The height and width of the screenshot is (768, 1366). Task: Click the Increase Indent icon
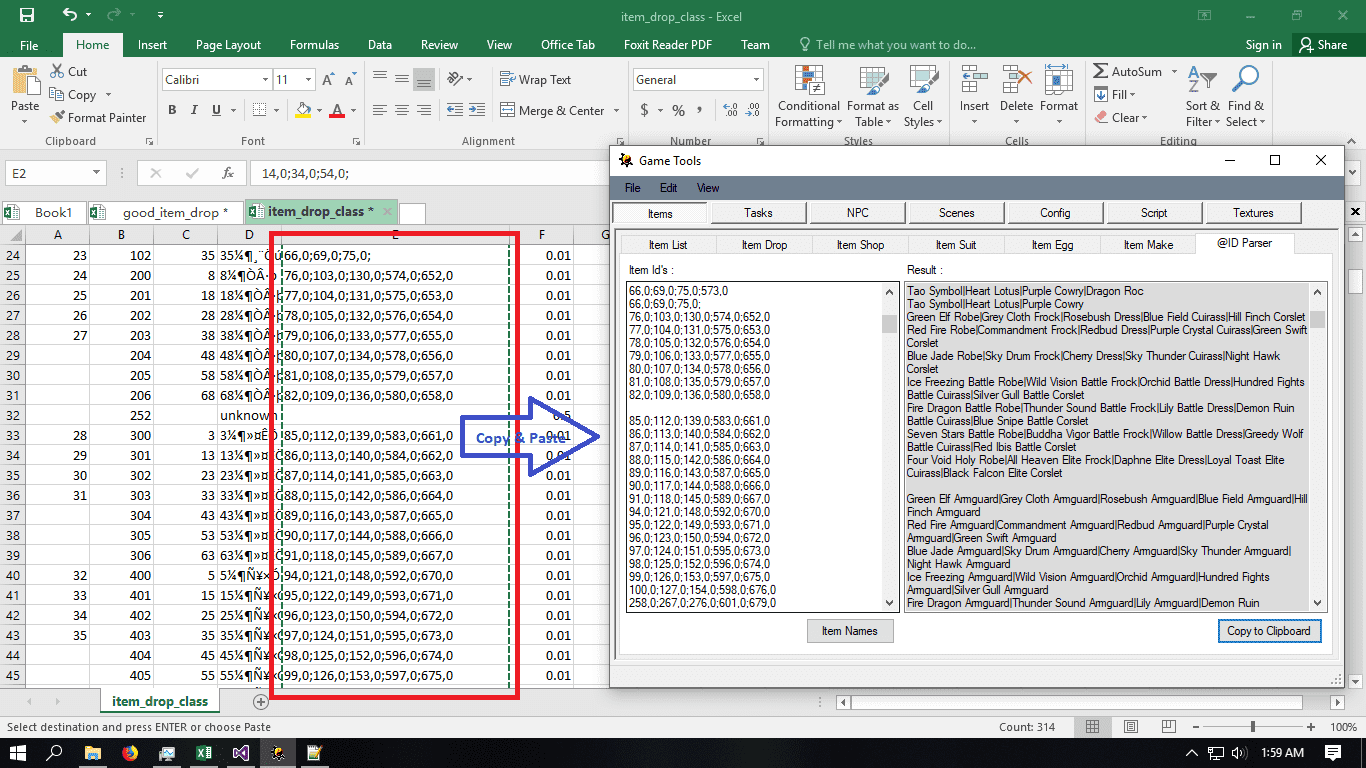477,111
